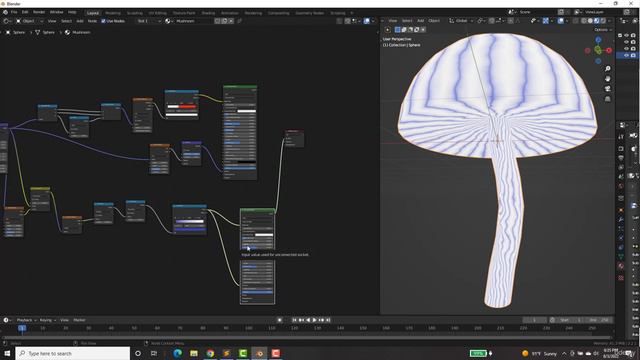Click the red-white ColorRamp gradient bar
The height and width of the screenshot is (360, 640).
[x=182, y=107]
